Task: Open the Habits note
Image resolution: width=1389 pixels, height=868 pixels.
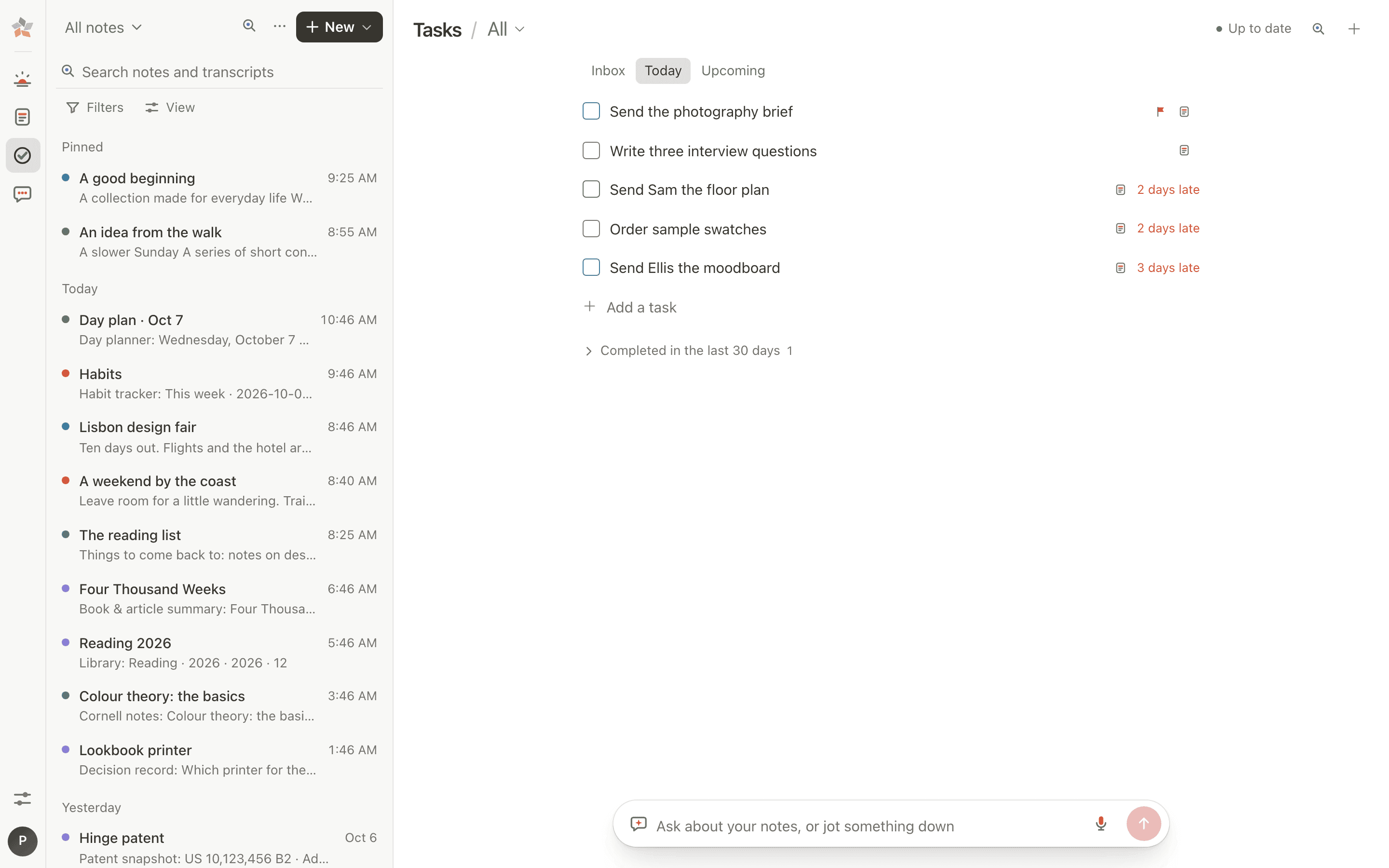Action: click(219, 383)
